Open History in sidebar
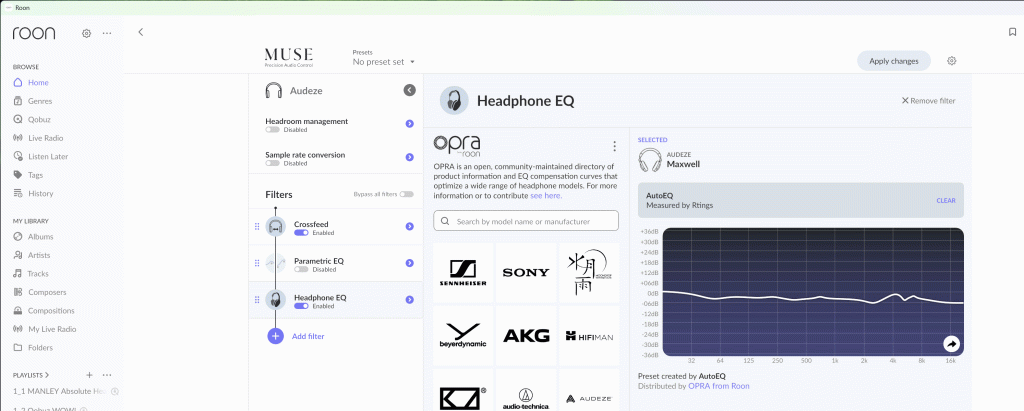 click(x=40, y=193)
